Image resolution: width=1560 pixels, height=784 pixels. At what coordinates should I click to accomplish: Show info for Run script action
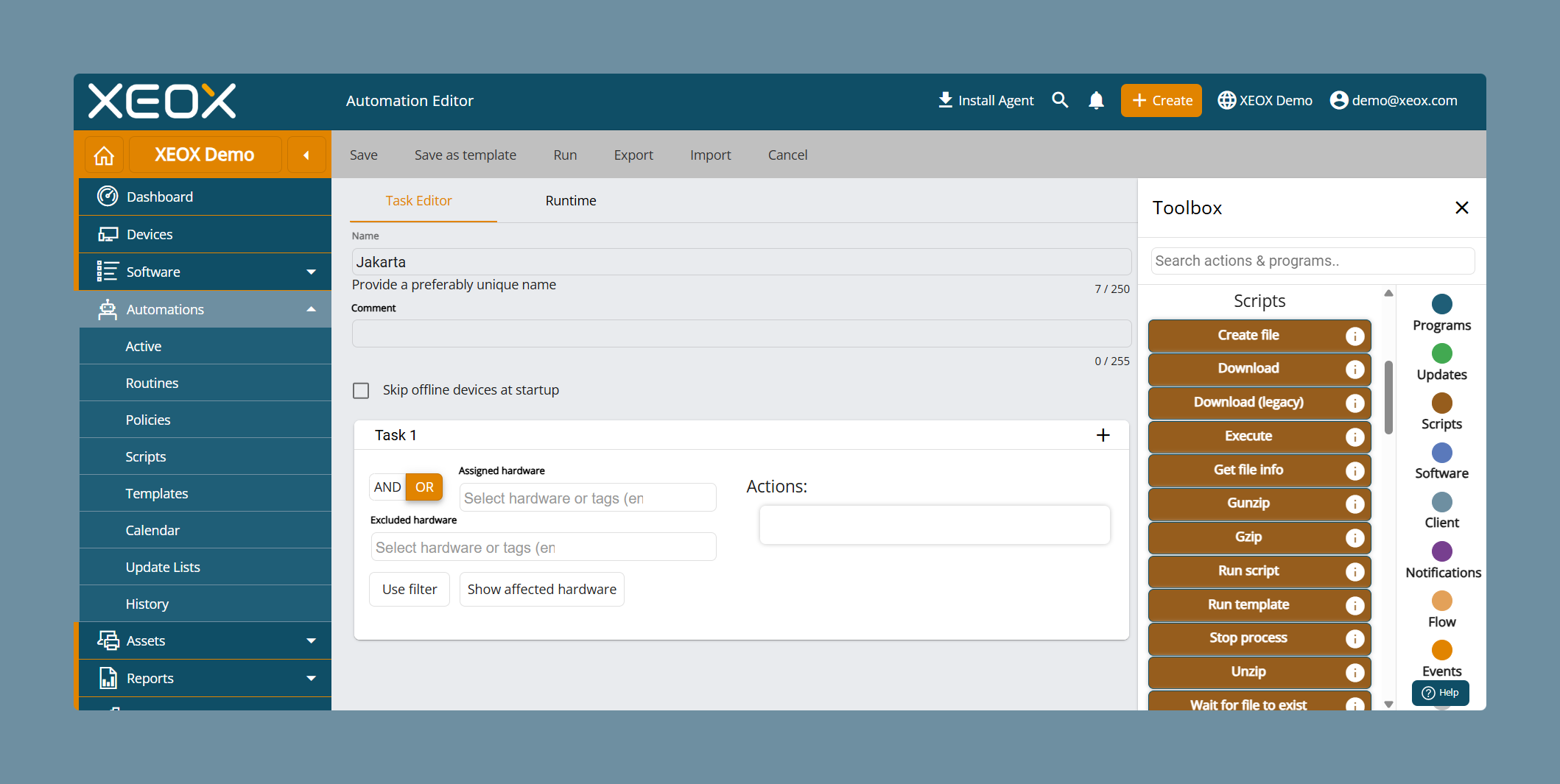(1355, 571)
